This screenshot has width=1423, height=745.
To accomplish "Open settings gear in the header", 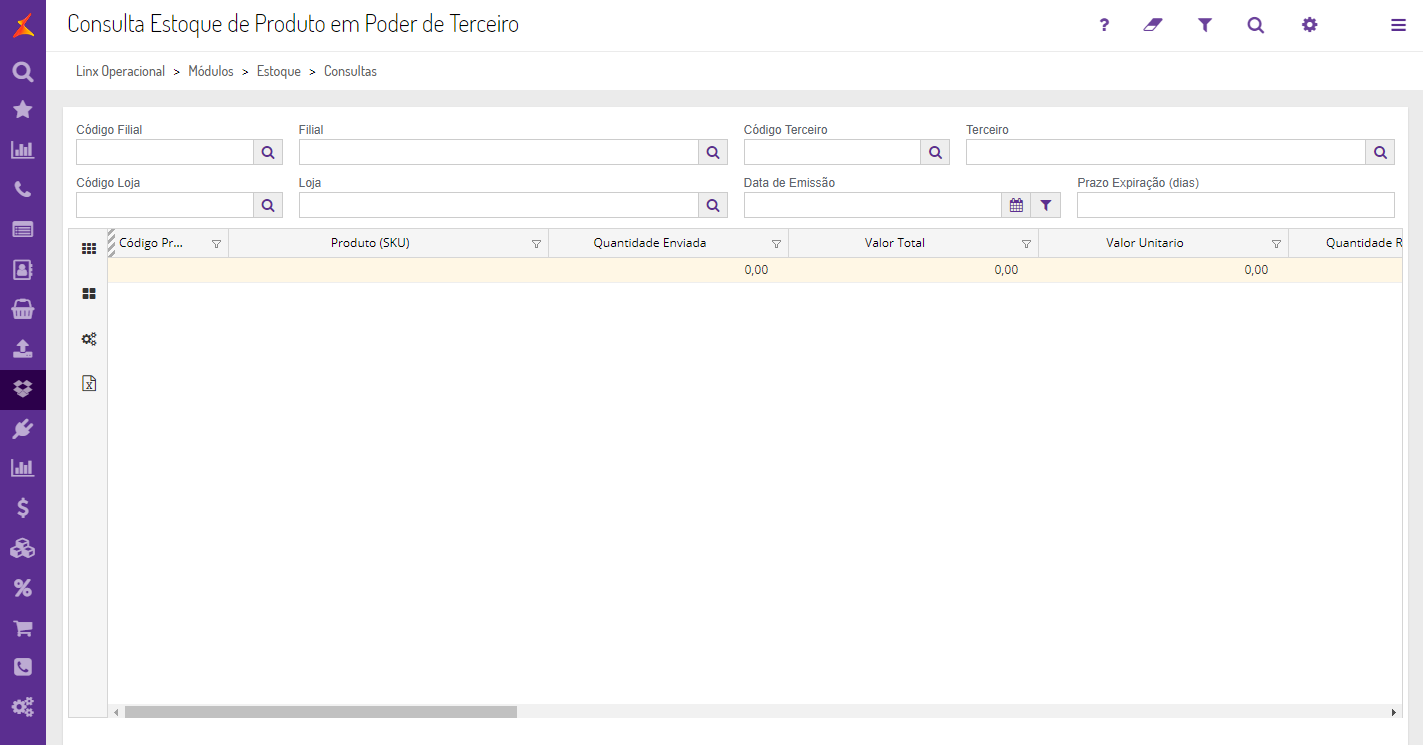I will (x=1309, y=25).
